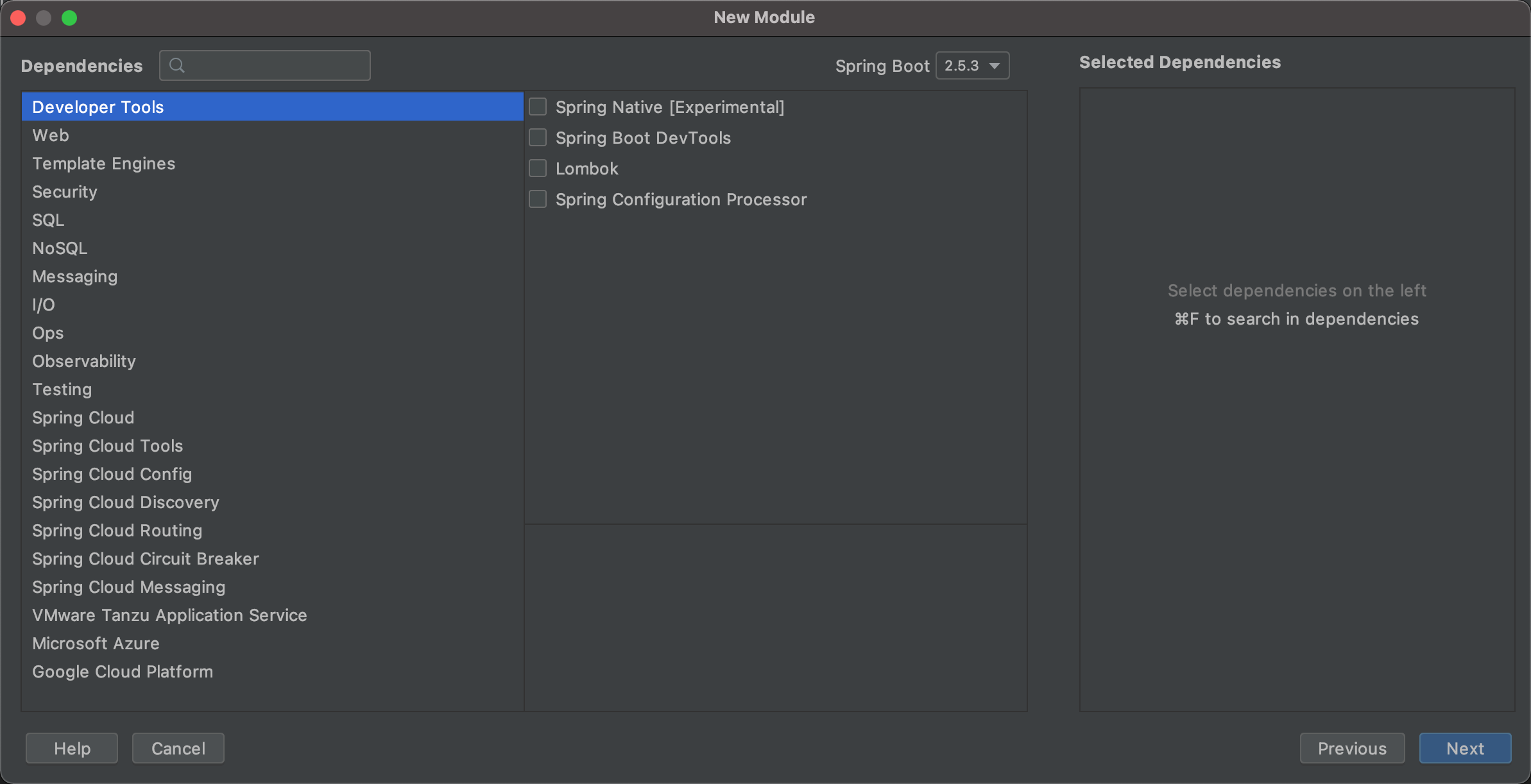Select Spring Cloud Routing category
The height and width of the screenshot is (784, 1531).
273,530
